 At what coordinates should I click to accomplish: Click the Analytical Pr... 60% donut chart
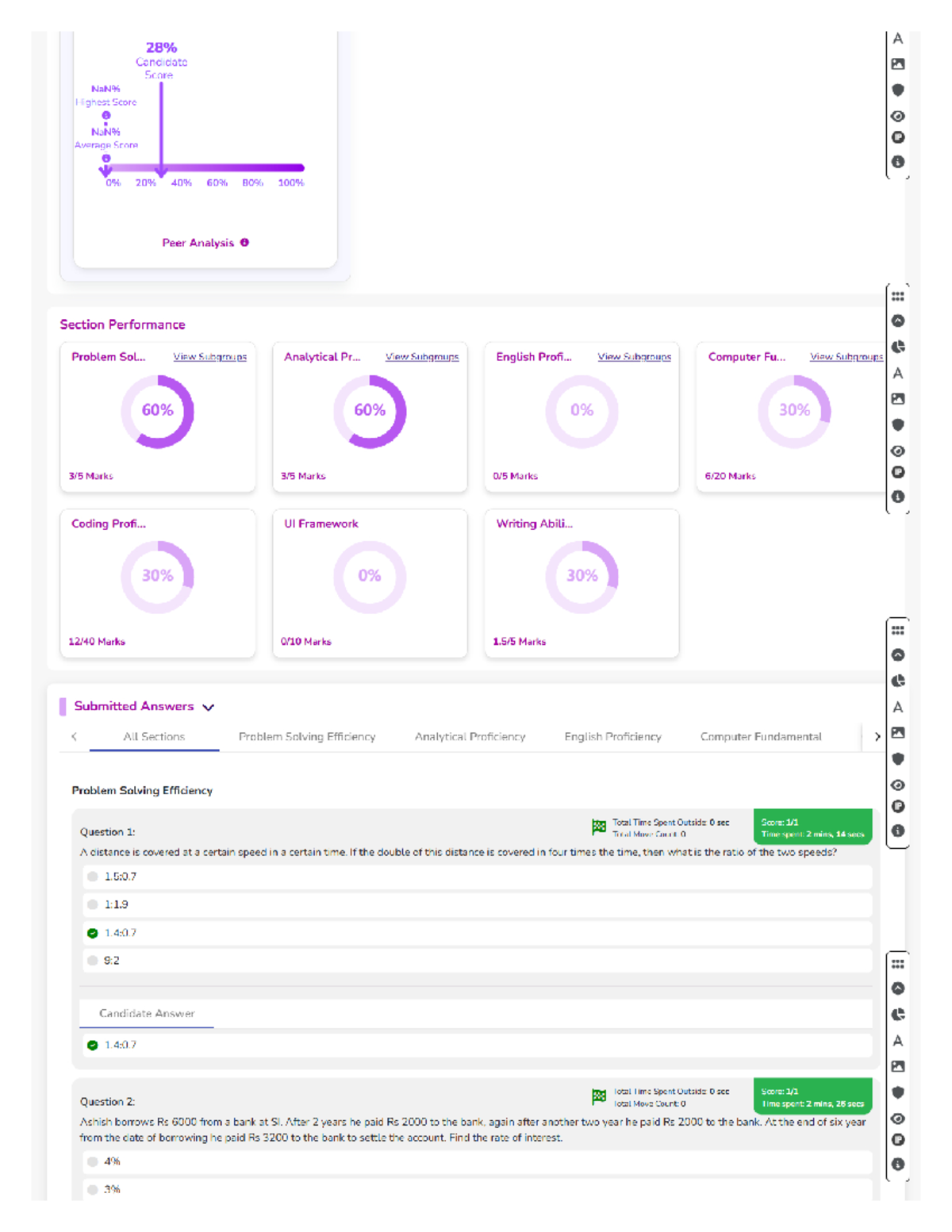pos(370,412)
